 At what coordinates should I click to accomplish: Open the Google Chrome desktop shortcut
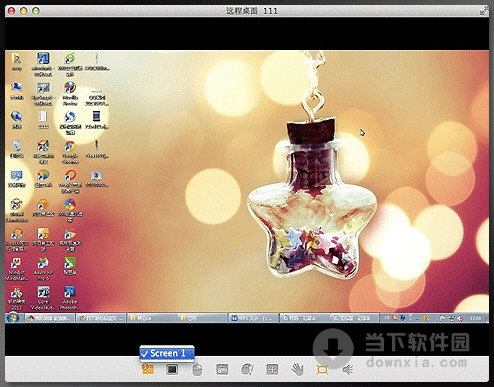pyautogui.click(x=70, y=152)
